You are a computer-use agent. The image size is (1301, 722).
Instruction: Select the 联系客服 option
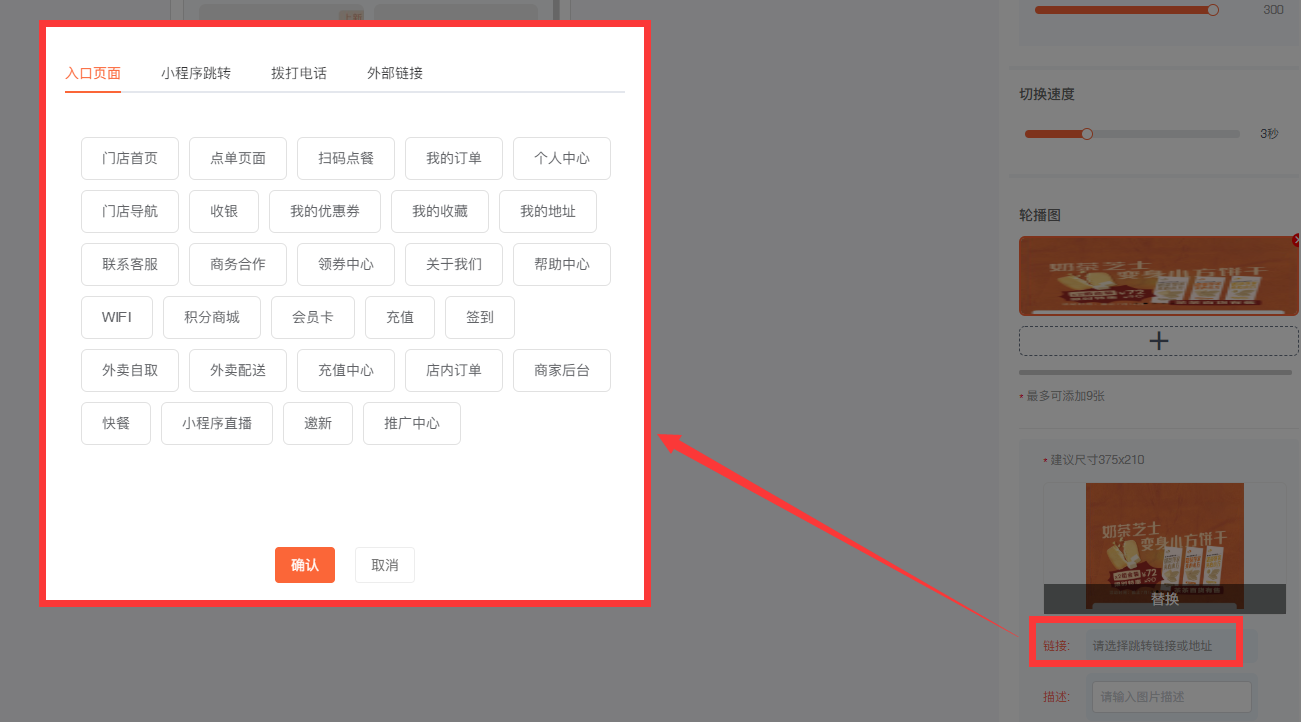130,264
